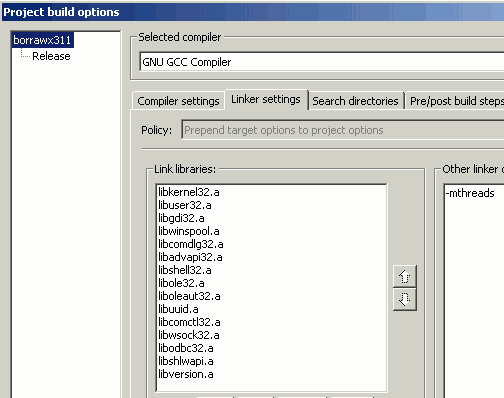
Task: Switch to Compiler settings tab
Action: [178, 101]
